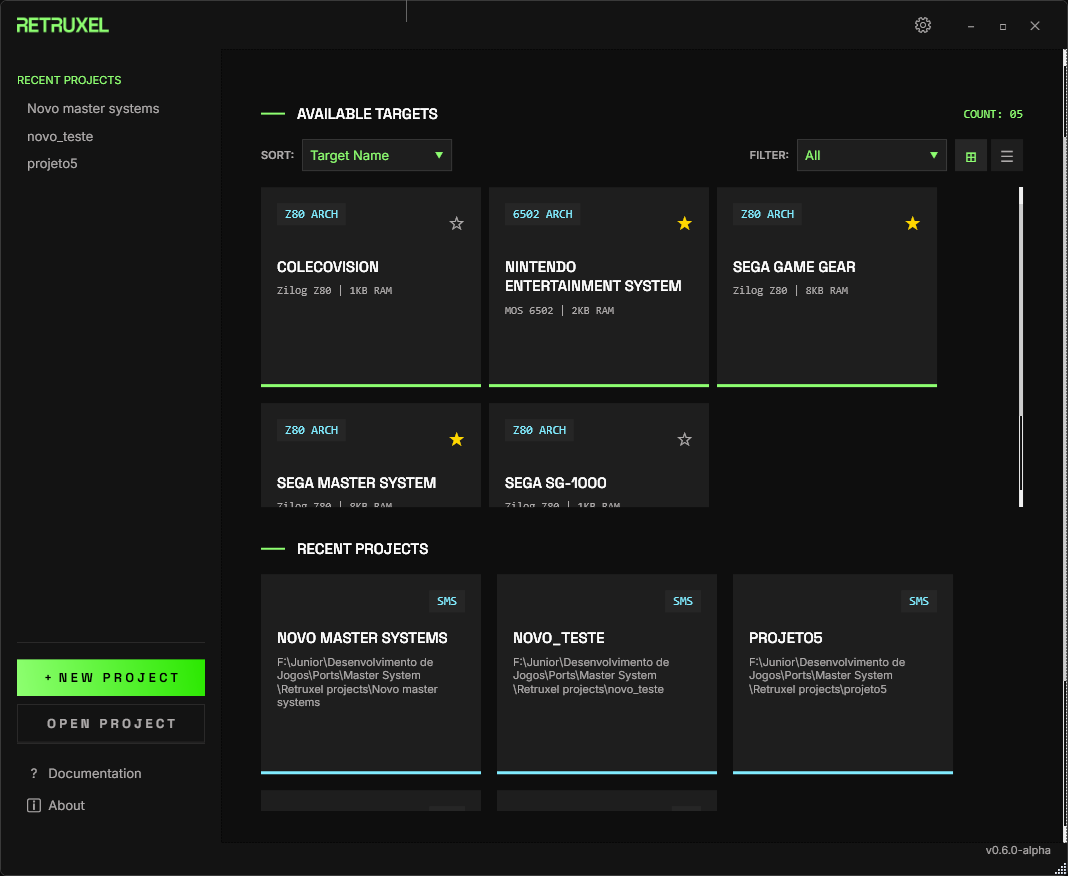1068x876 pixels.
Task: Click the Documentation question mark icon
Action: click(x=34, y=774)
